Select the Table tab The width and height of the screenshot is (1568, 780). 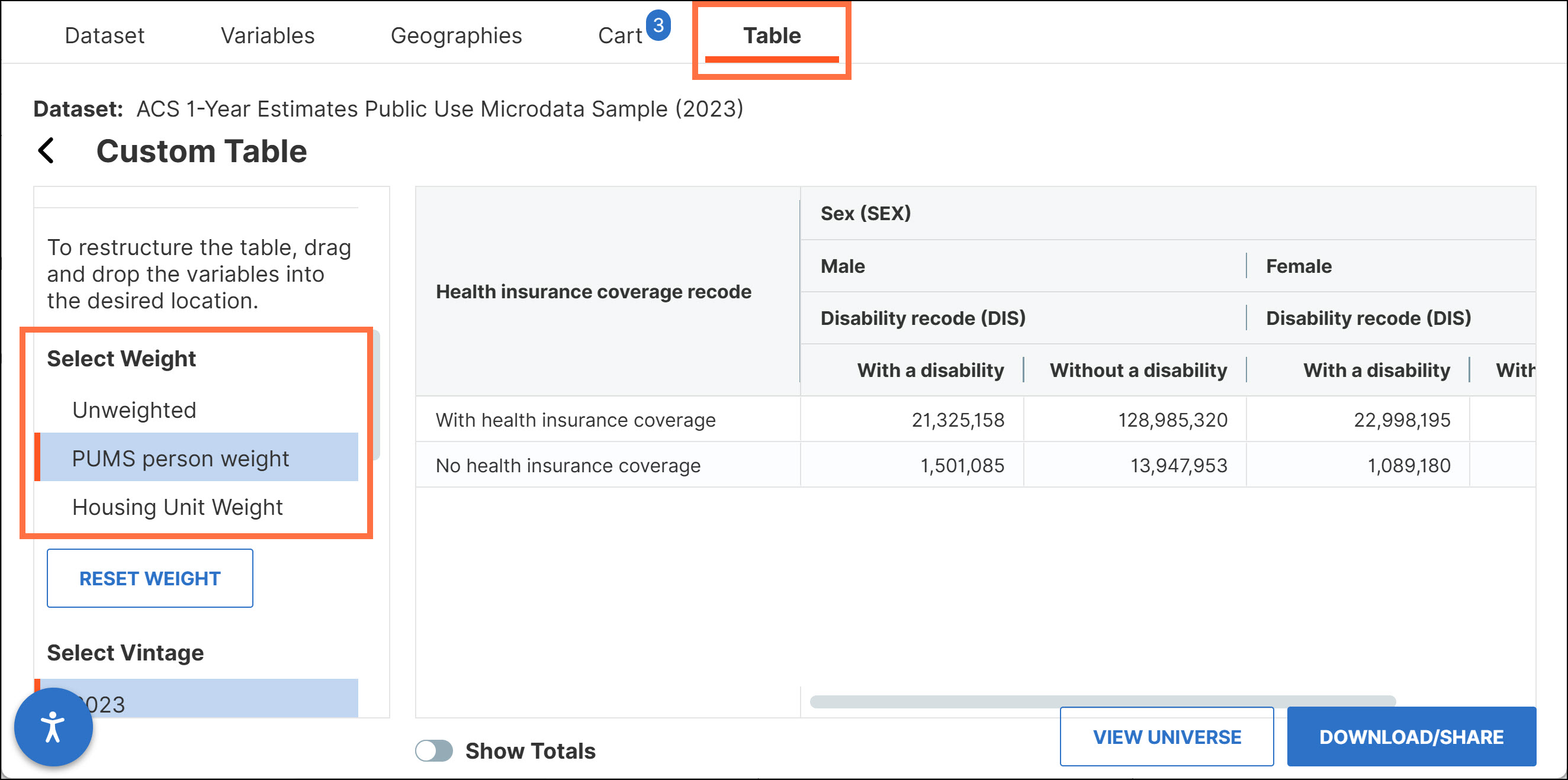point(771,36)
